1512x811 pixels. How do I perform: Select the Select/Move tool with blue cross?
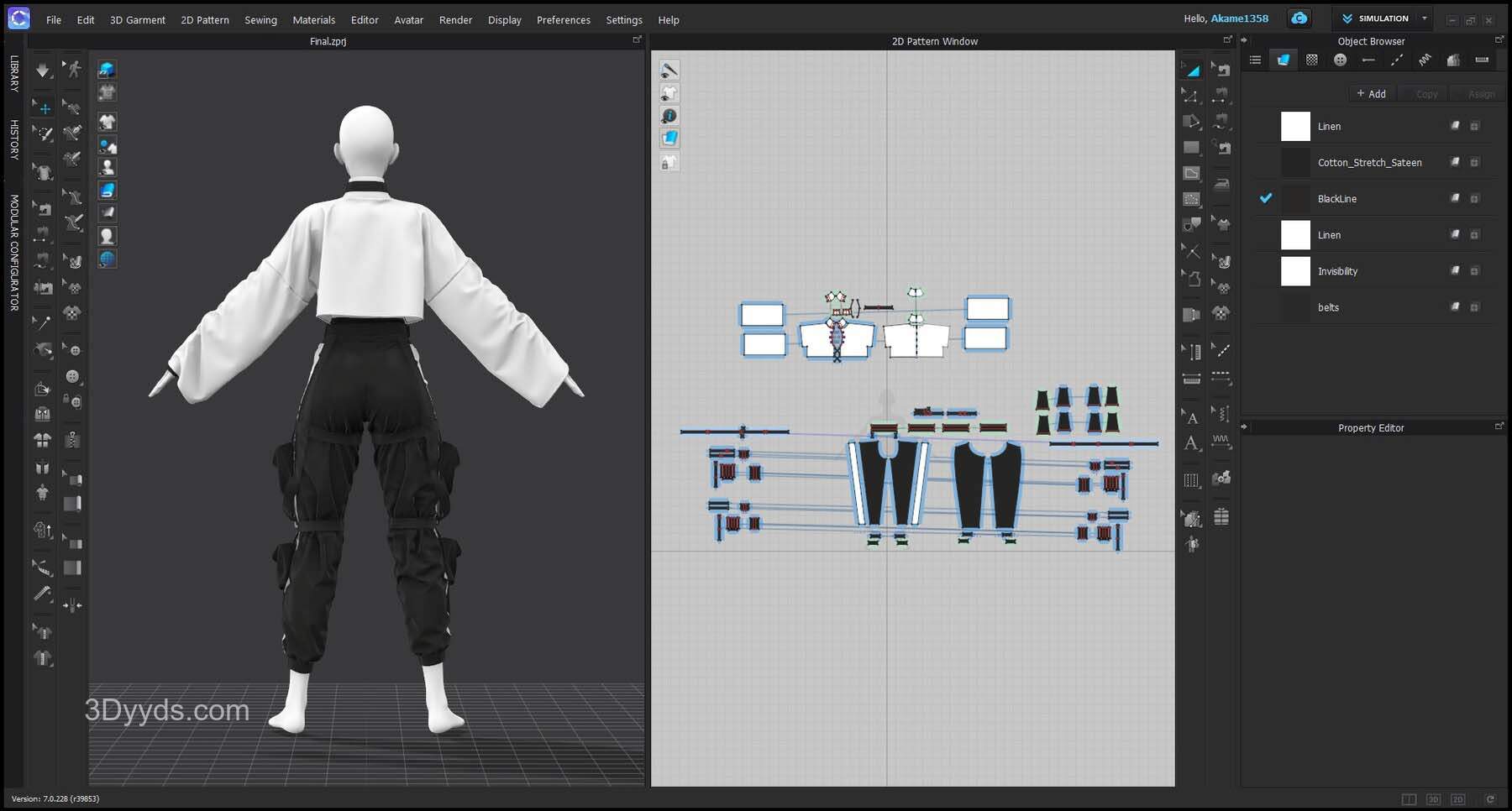pyautogui.click(x=44, y=108)
